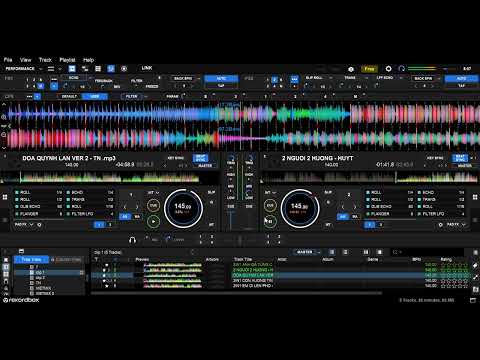Select deck 2 pad bank 1
Image resolution: width=480 pixels, height=360 pixels.
tap(370, 225)
